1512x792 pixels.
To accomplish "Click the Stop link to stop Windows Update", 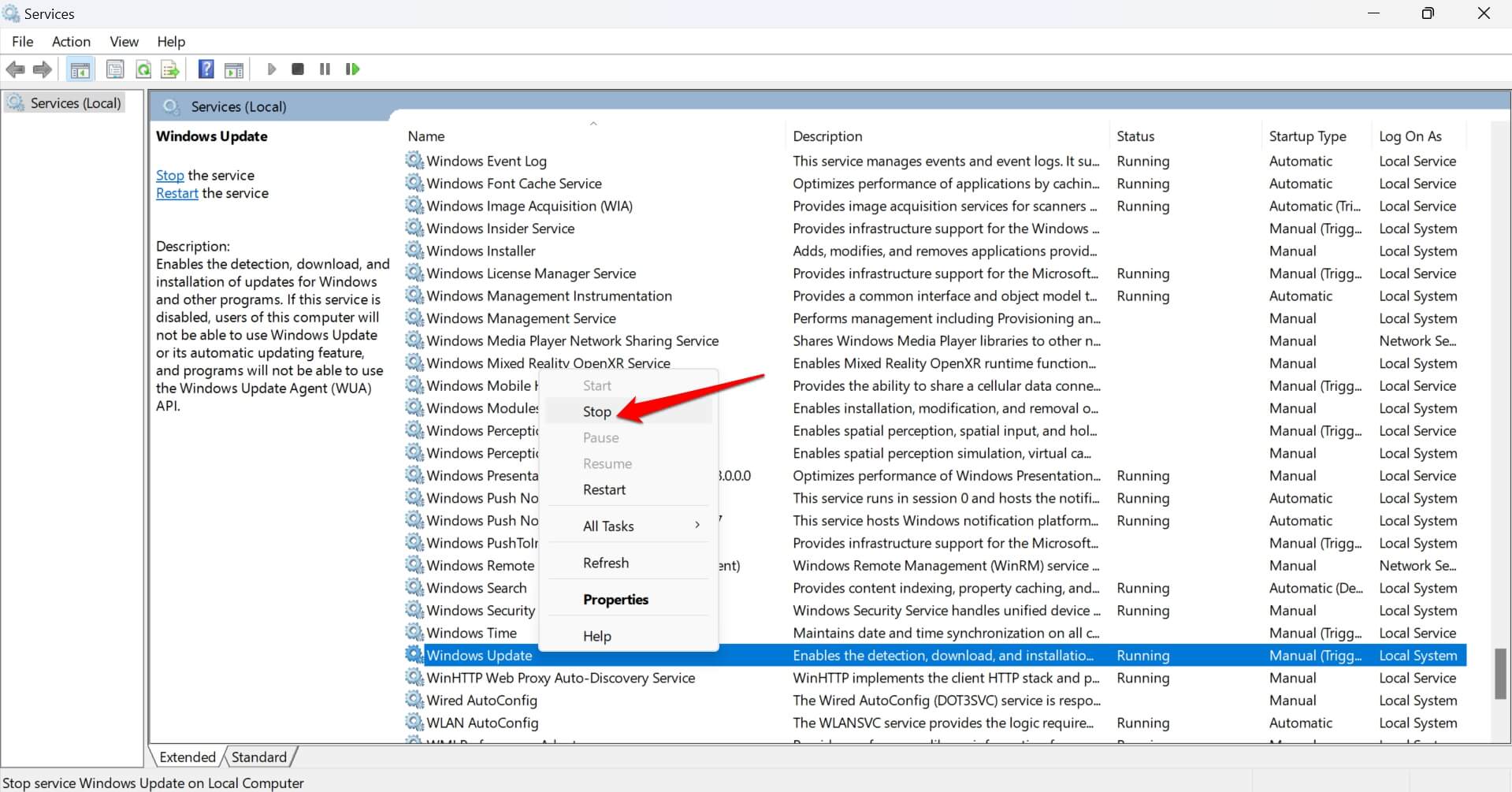I will click(x=169, y=175).
